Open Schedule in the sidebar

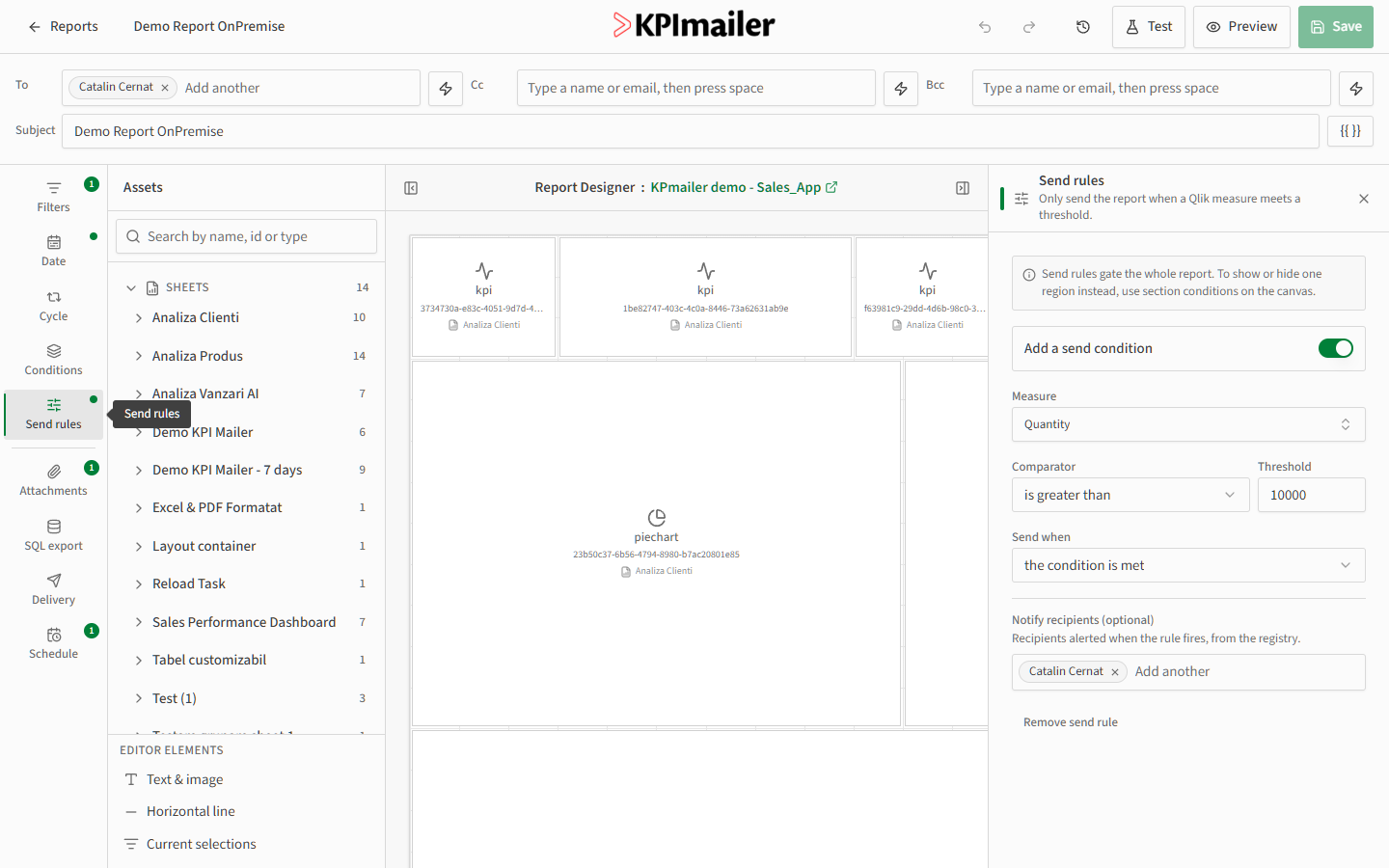point(54,643)
